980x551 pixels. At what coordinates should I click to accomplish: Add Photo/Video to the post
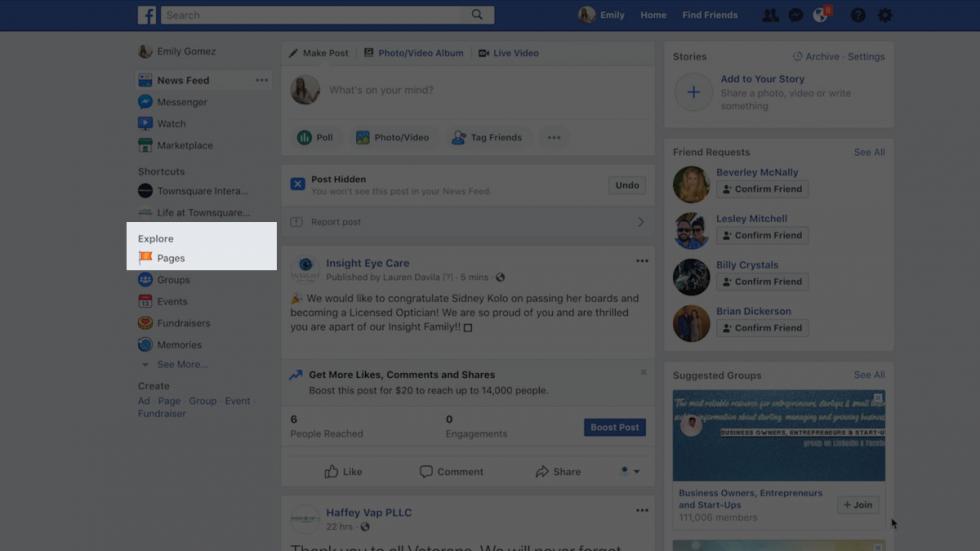pyautogui.click(x=392, y=137)
